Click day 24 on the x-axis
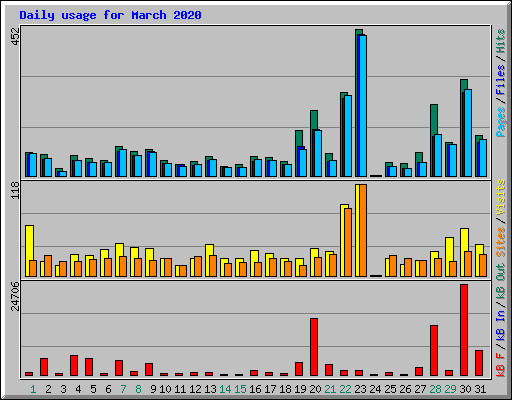 pyautogui.click(x=376, y=389)
